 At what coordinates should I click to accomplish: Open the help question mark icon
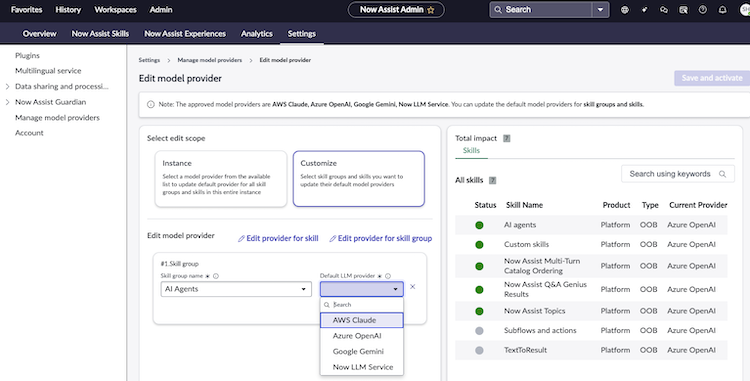point(703,10)
